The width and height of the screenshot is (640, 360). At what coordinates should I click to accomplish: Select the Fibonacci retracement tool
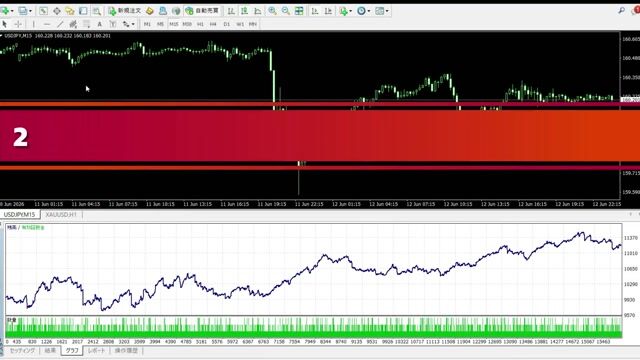point(86,24)
